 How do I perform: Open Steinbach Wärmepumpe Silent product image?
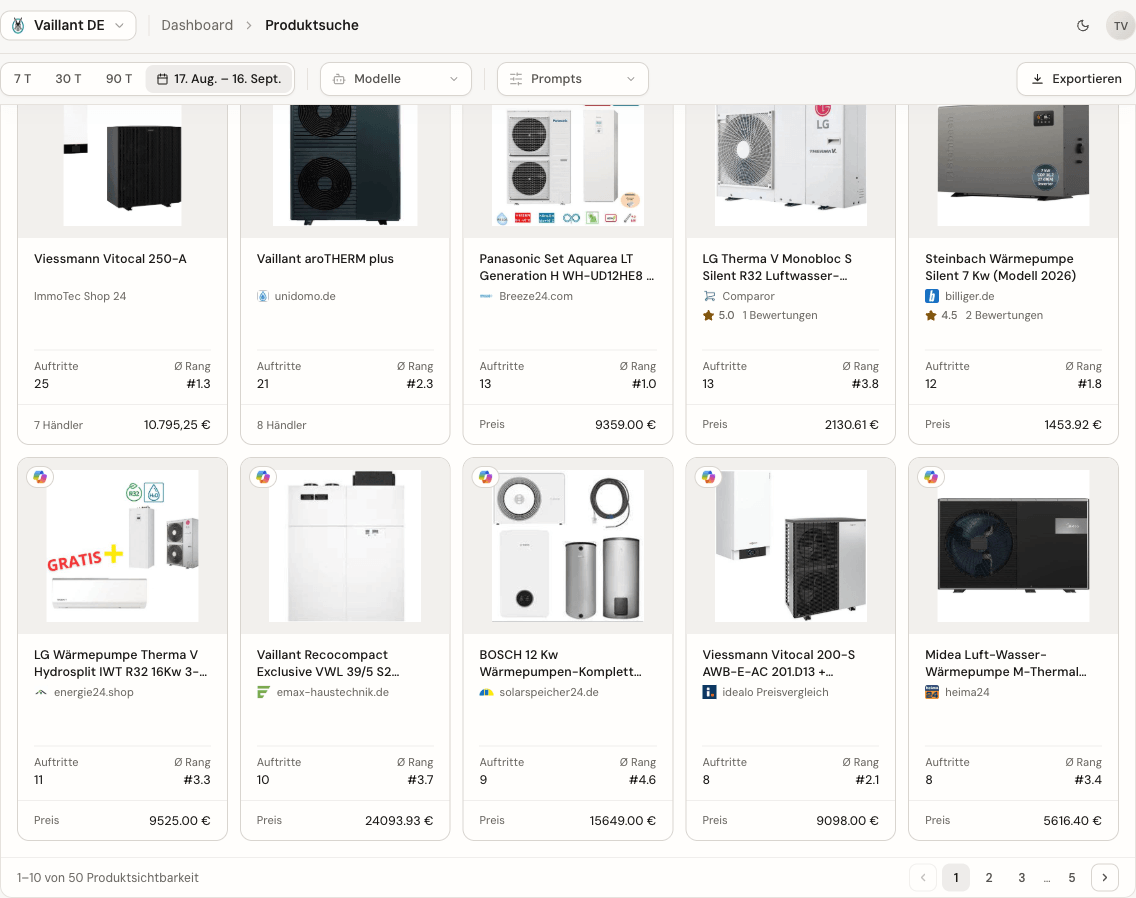(1014, 165)
